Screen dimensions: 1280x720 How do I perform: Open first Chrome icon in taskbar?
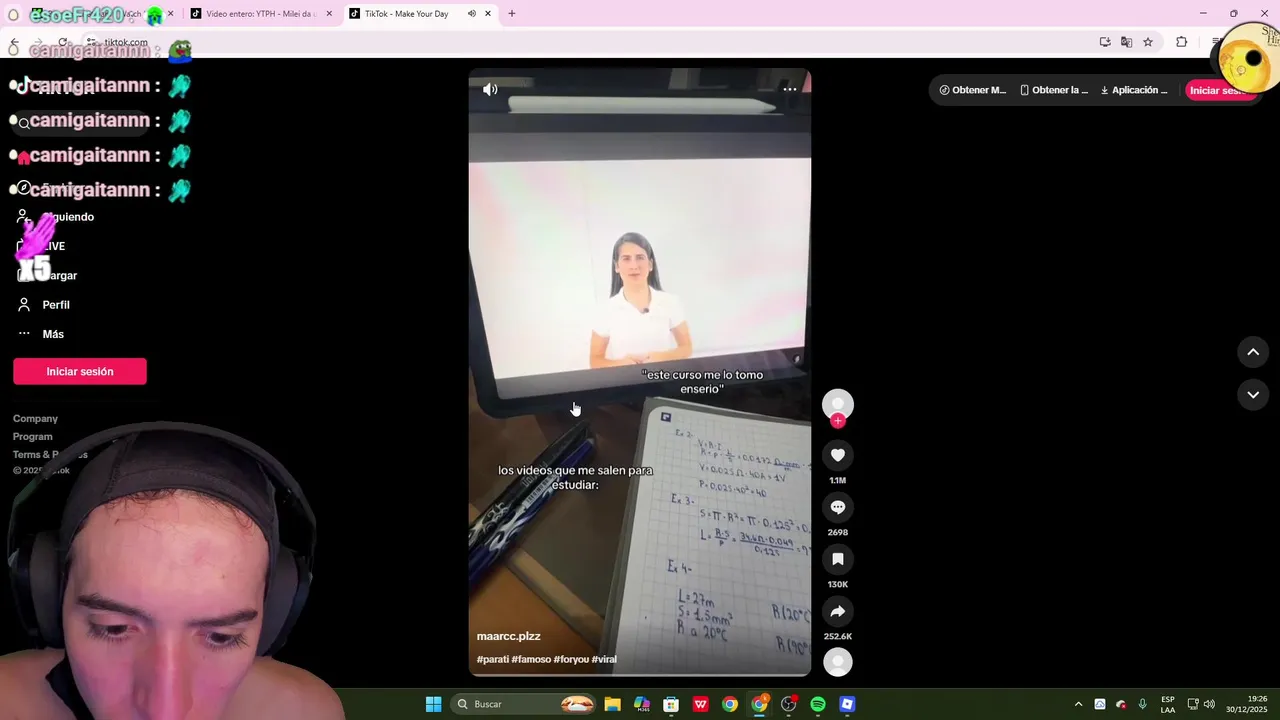(x=730, y=704)
